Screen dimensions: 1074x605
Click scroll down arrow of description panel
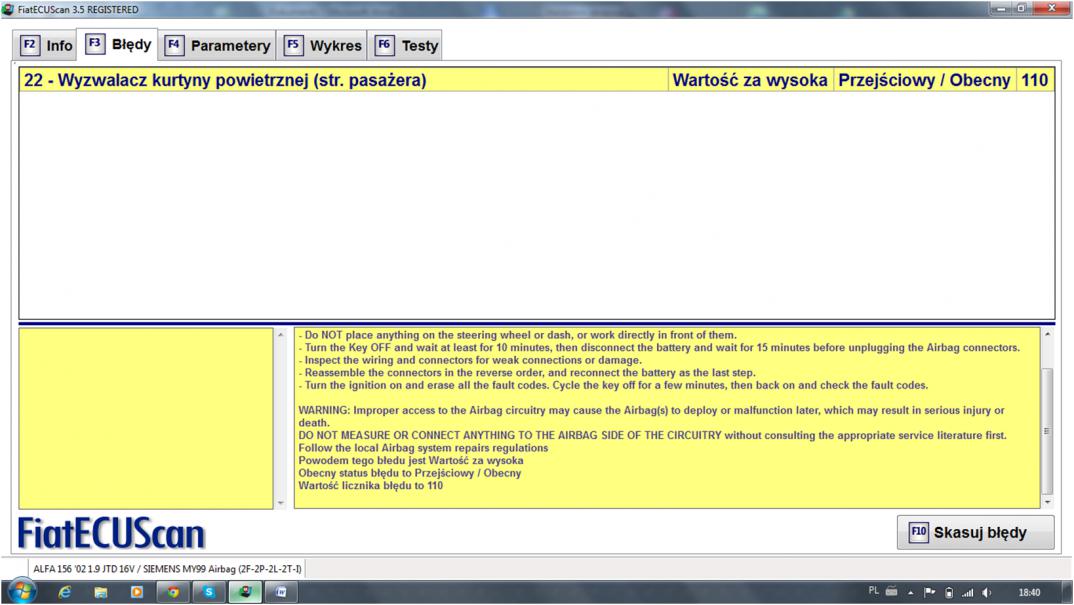point(1047,502)
